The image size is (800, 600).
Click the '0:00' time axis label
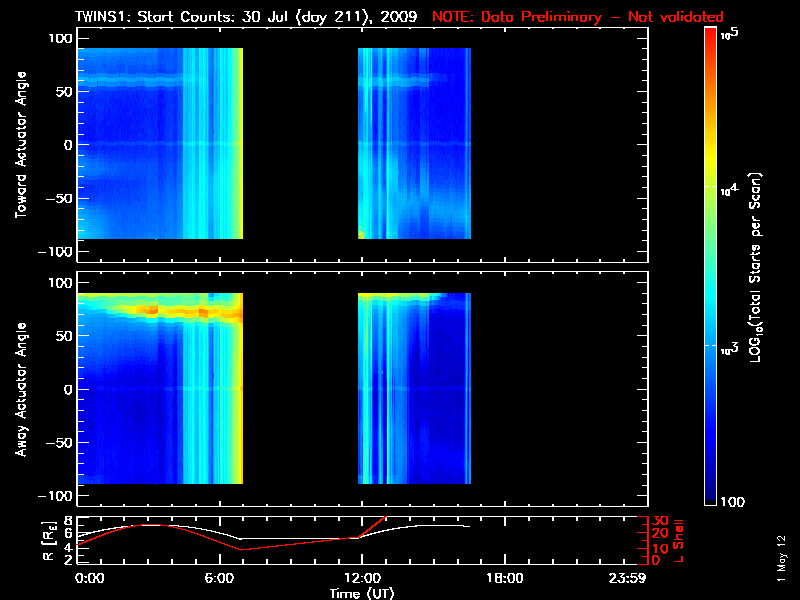pyautogui.click(x=89, y=578)
